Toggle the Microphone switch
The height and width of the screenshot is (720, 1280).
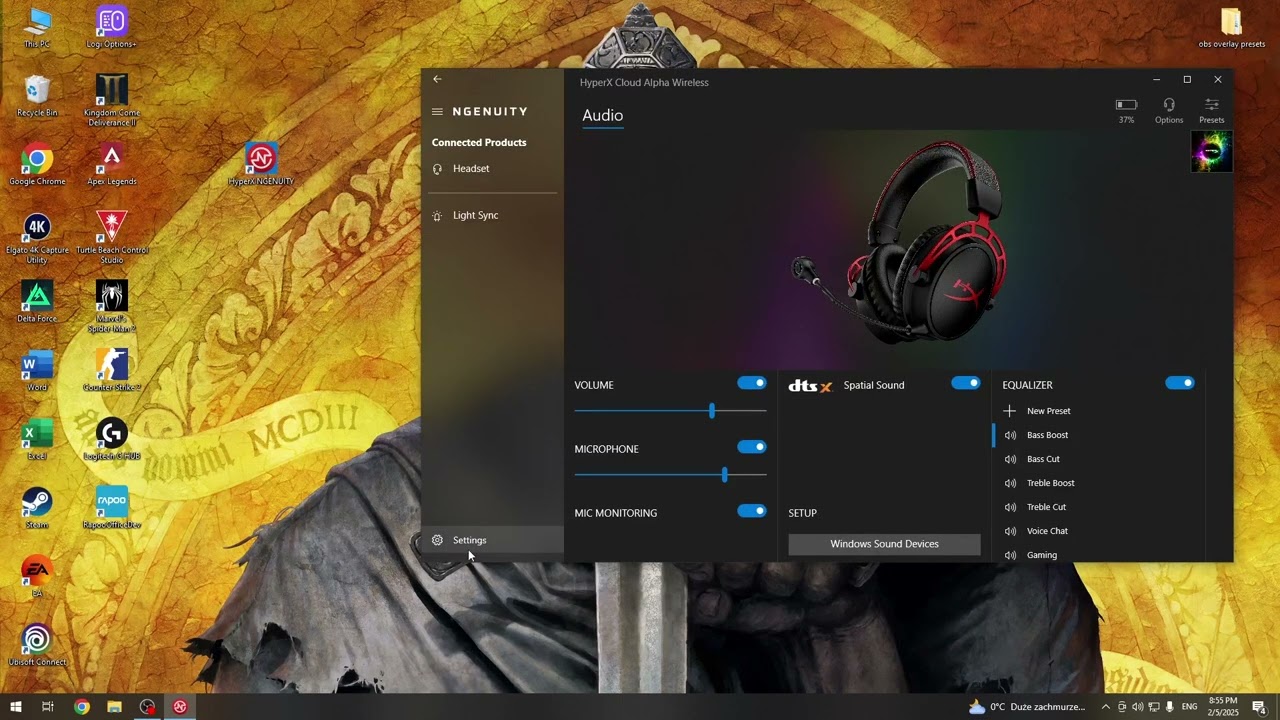752,447
